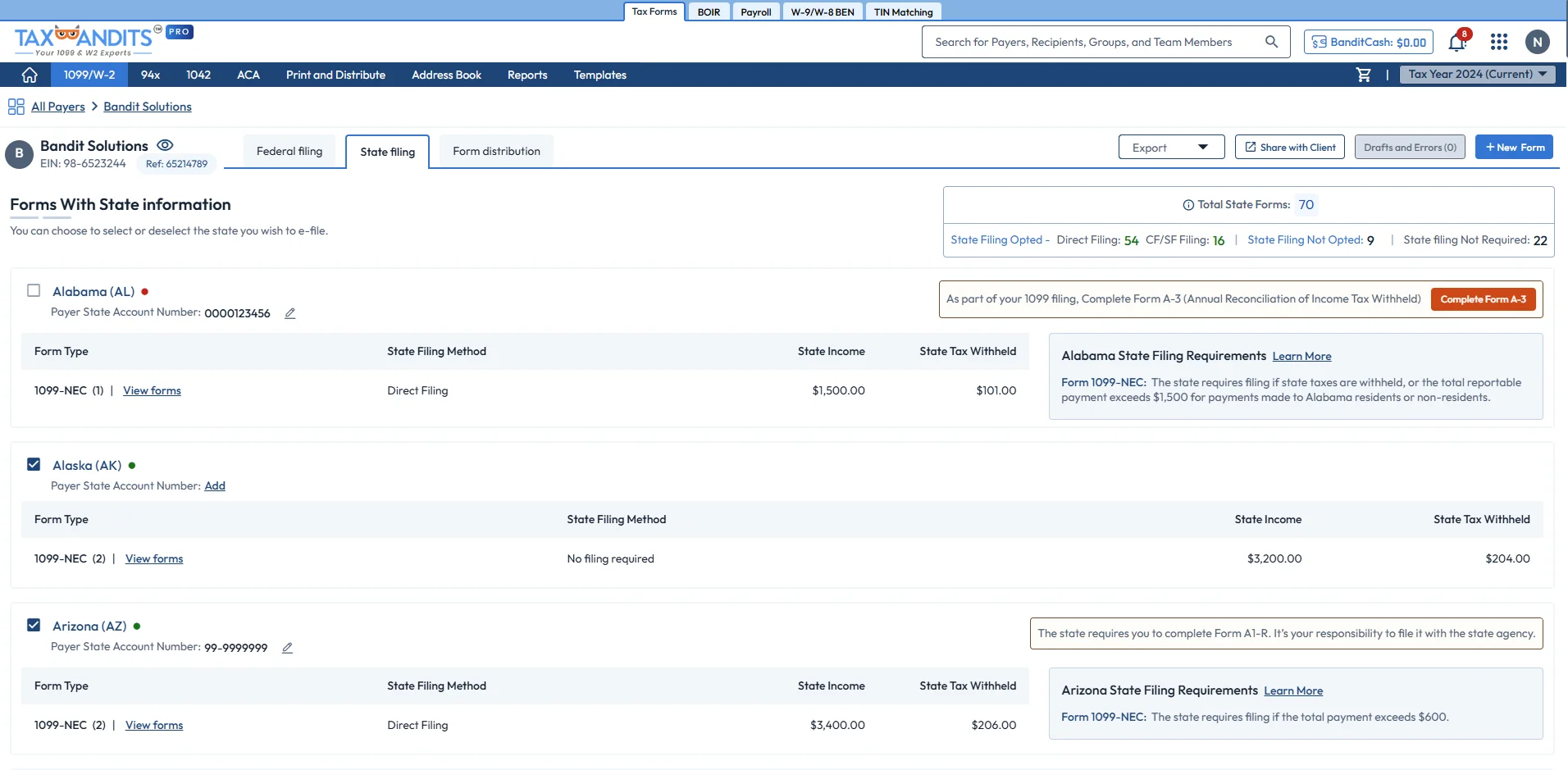The width and height of the screenshot is (1568, 770).
Task: Open Alabama requirements Learn More link
Action: point(1301,356)
